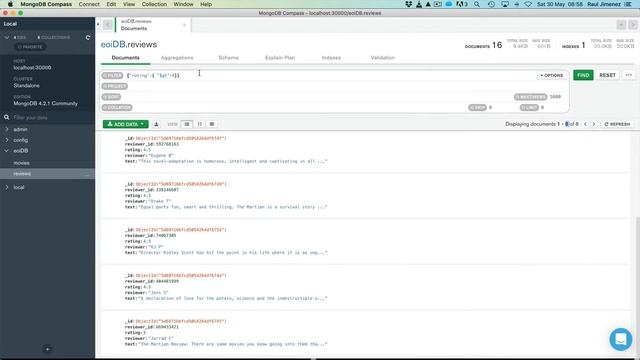
Task: Collapse the eoiDB database
Action: pos(7,151)
